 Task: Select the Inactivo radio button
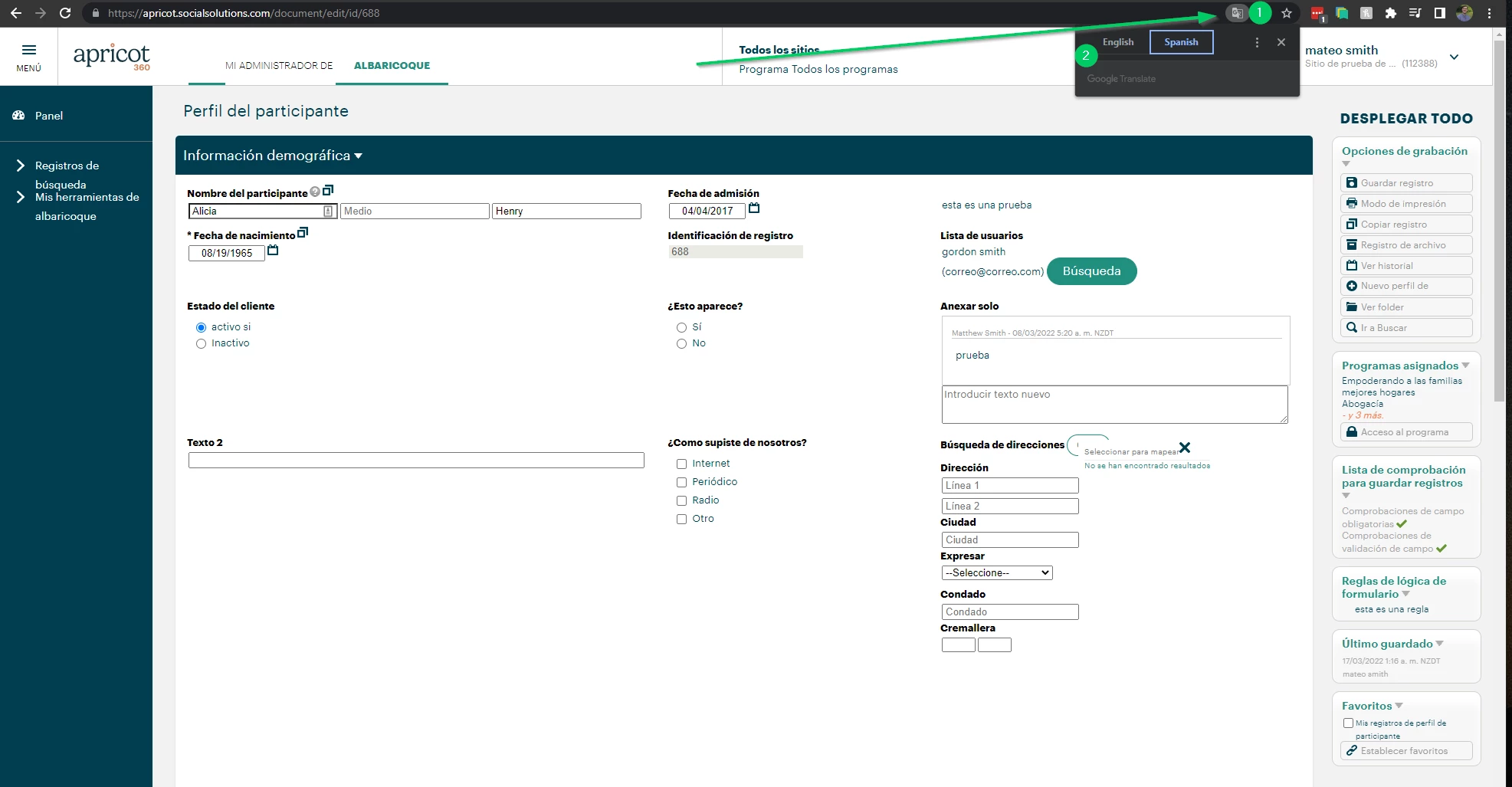(201, 344)
